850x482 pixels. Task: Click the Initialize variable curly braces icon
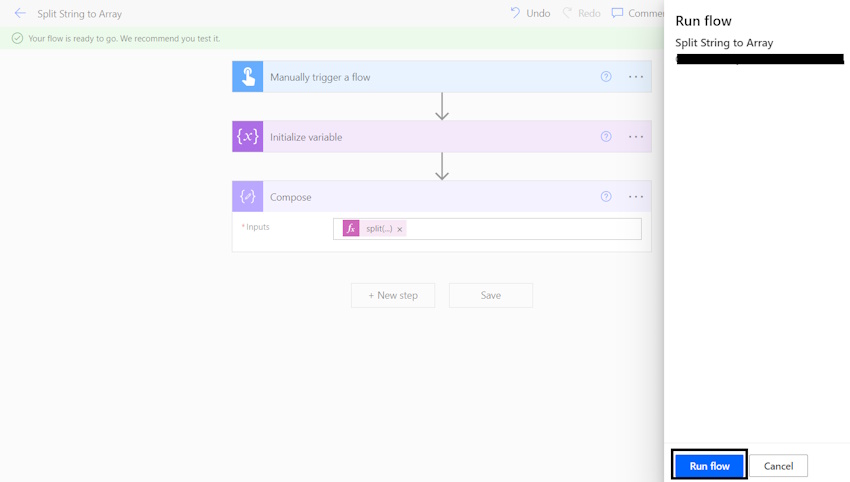pyautogui.click(x=248, y=136)
